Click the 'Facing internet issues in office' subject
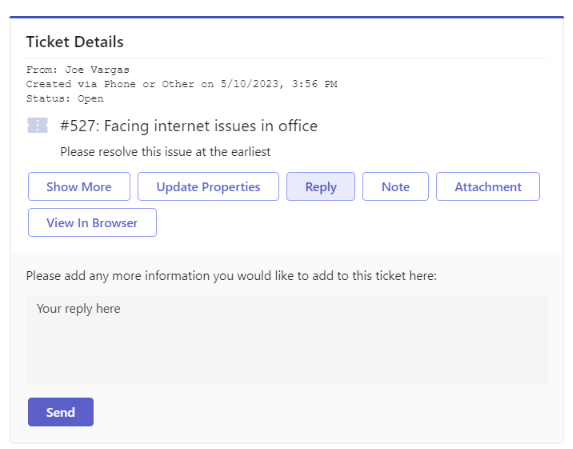 (210, 126)
